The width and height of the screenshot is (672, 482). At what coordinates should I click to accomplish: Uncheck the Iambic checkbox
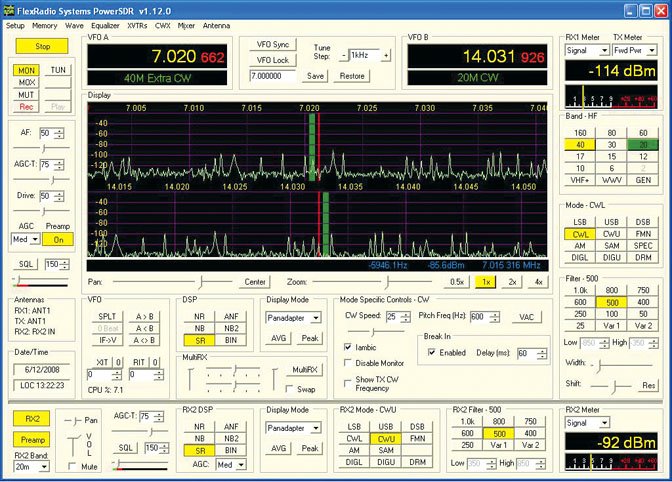pyautogui.click(x=348, y=347)
